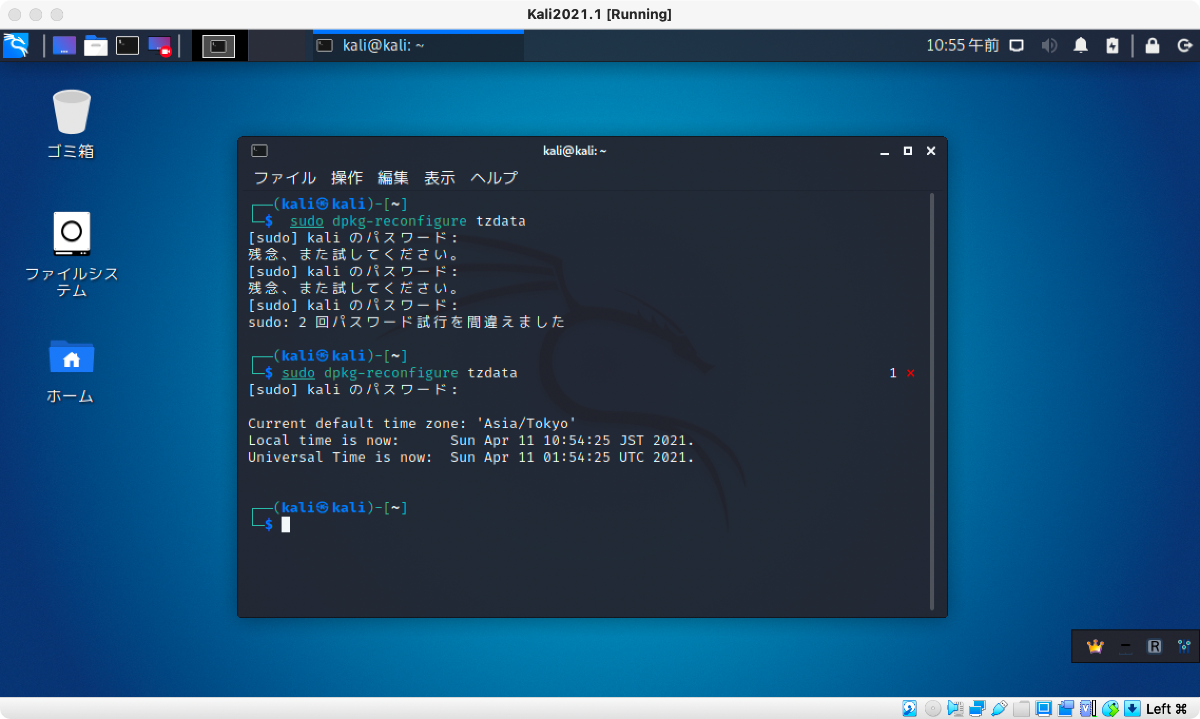Activate kali@kali taskbar window button
This screenshot has height=719, width=1200.
point(418,45)
